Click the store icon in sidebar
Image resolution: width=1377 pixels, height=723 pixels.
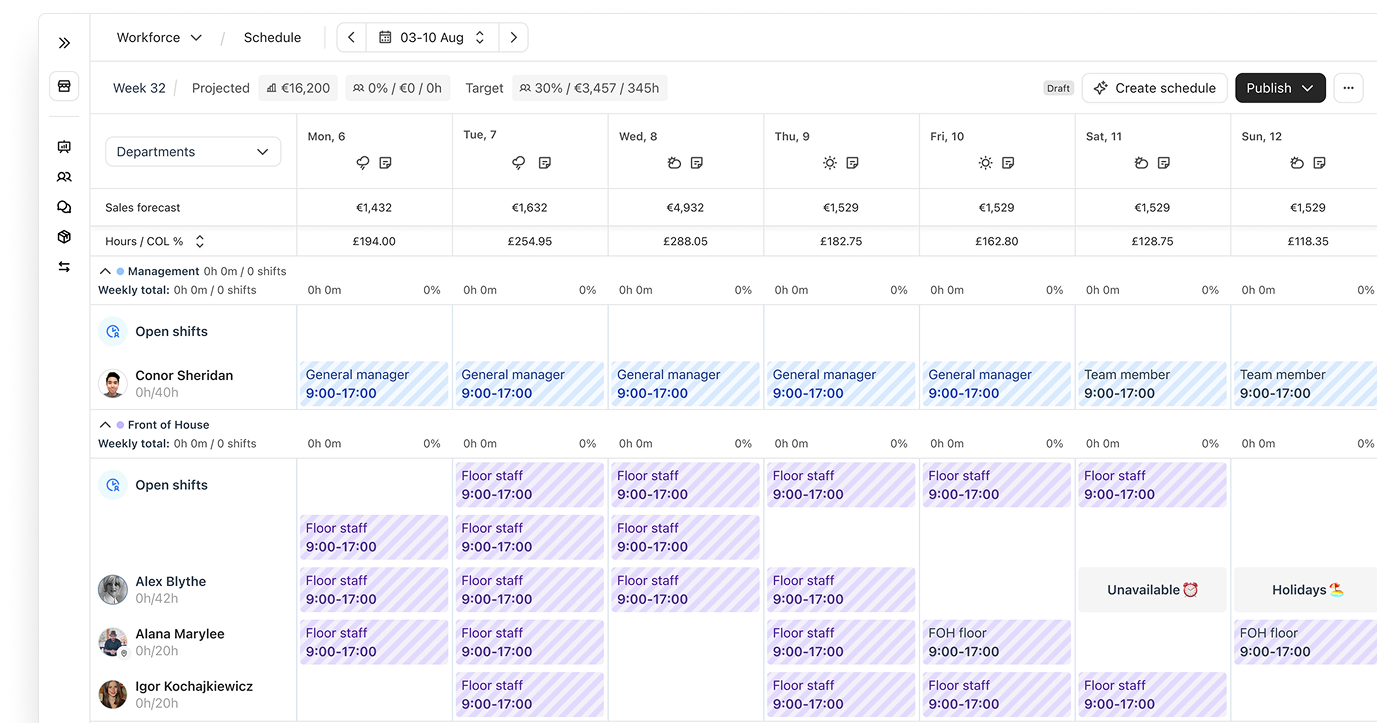coord(64,87)
